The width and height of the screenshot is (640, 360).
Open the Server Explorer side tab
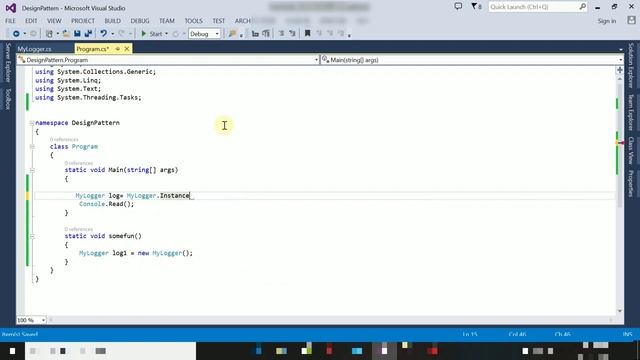[8, 62]
